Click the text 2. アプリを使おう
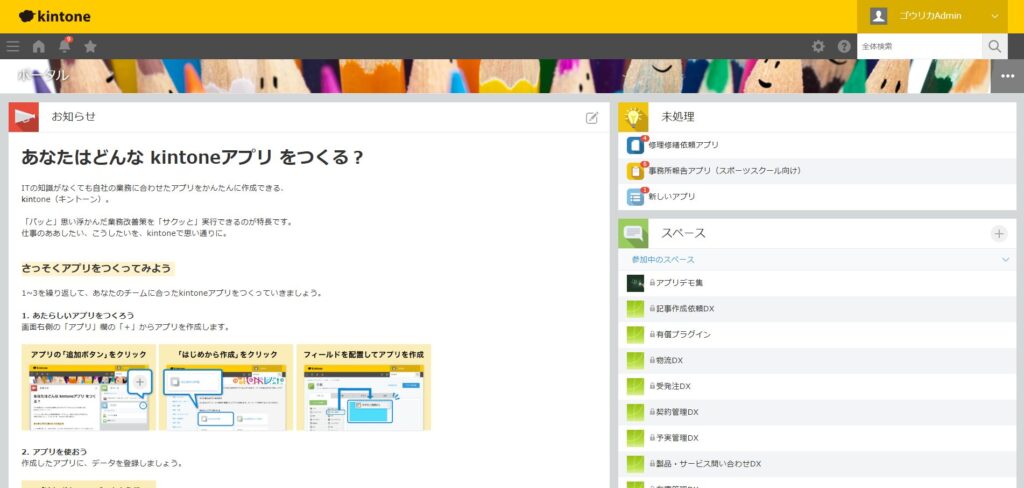Screen dimensions: 1024x488 point(54,451)
